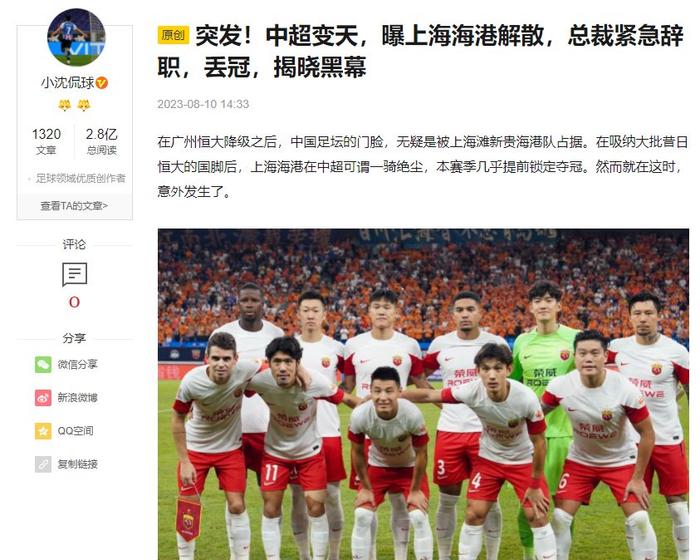
Task: Click the orange verified badge beside author name
Action: click(102, 83)
